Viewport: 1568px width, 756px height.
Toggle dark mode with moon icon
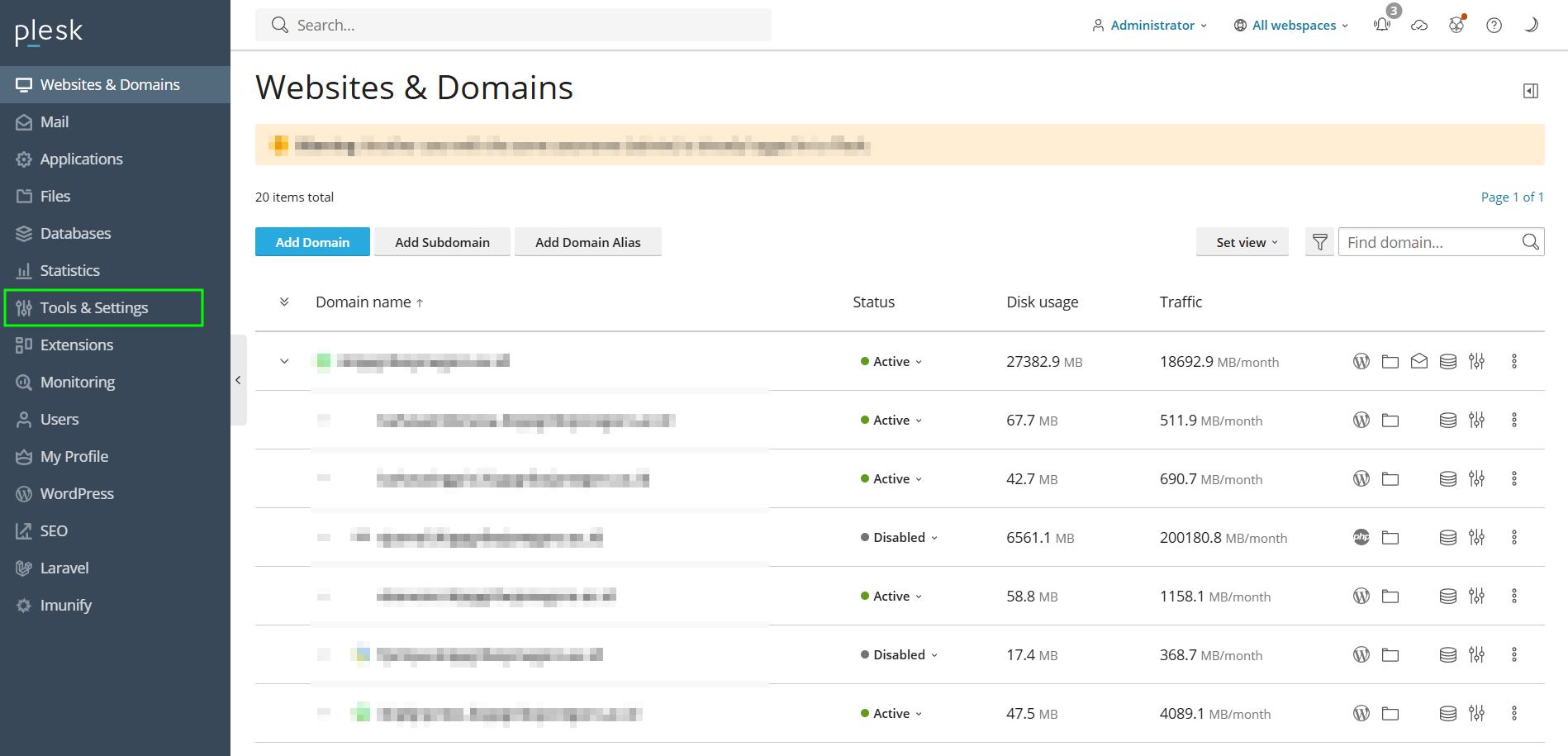(1531, 25)
